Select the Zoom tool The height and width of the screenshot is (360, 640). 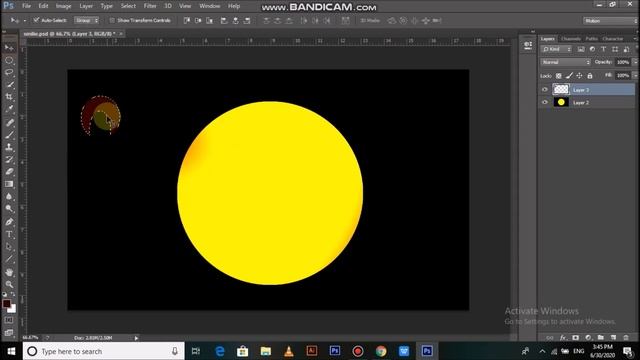(9, 284)
